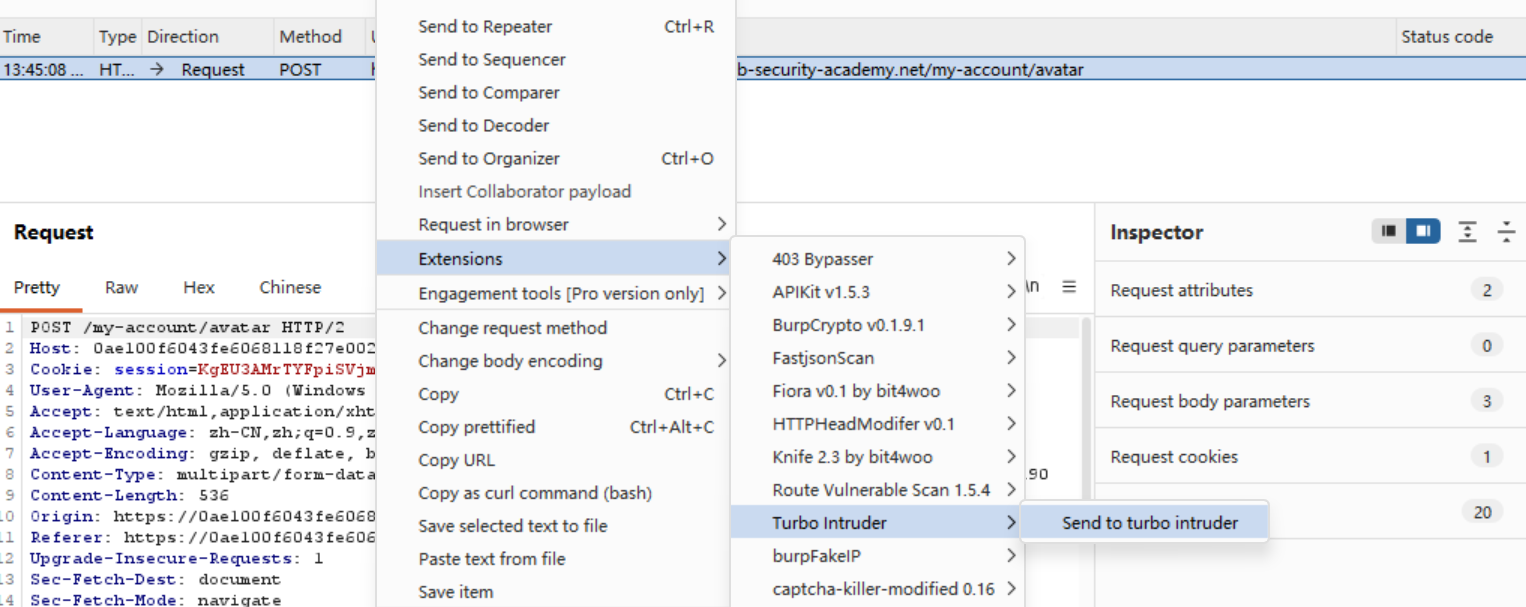Choose Send to Organizer
The image size is (1526, 607).
click(x=555, y=159)
